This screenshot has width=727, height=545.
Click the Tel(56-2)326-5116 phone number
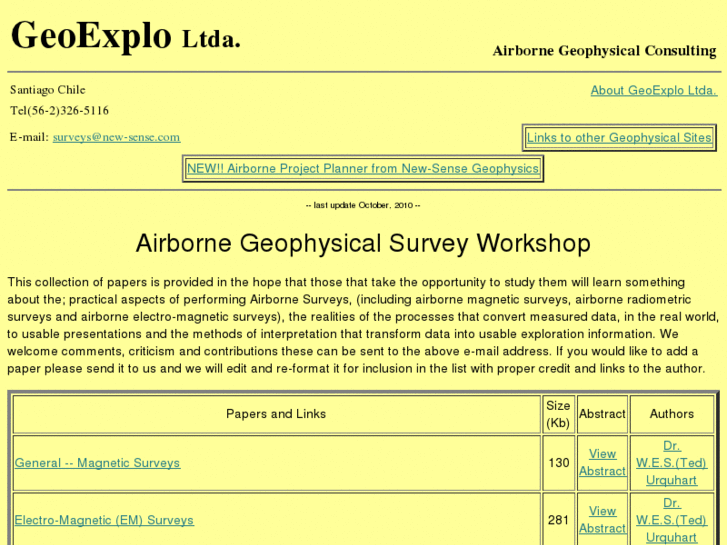59,110
